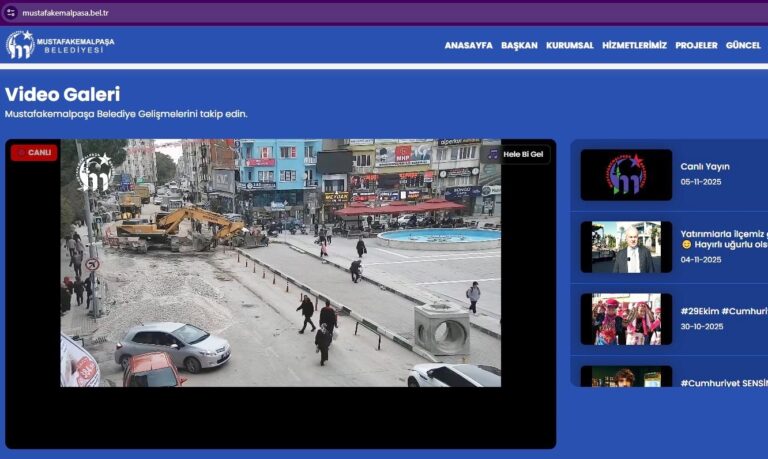Click the Mustafakemalpaşa Belediyesi logo in header
The image size is (768, 459).
click(x=60, y=45)
